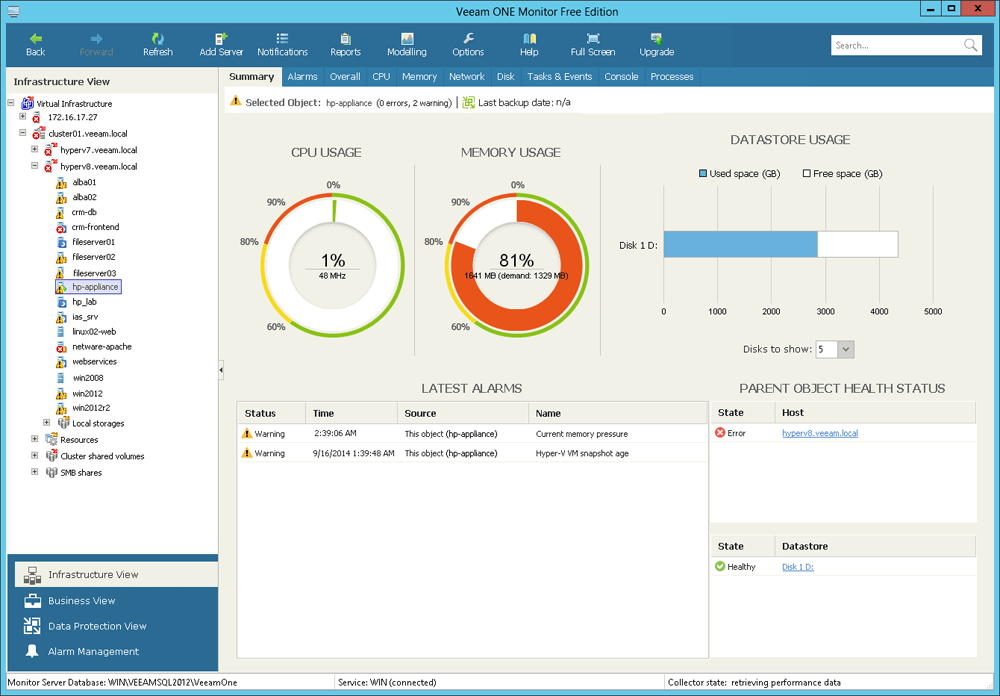
Task: Open Notifications settings from toolbar
Action: click(283, 44)
